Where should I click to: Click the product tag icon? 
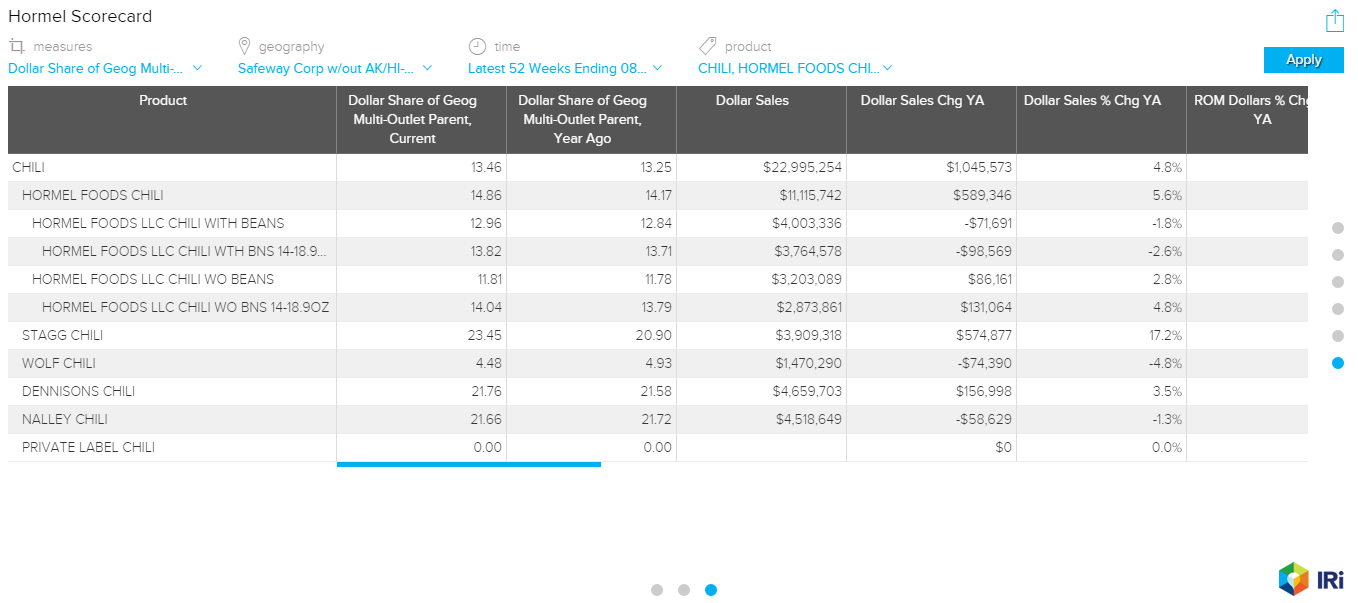[x=707, y=46]
